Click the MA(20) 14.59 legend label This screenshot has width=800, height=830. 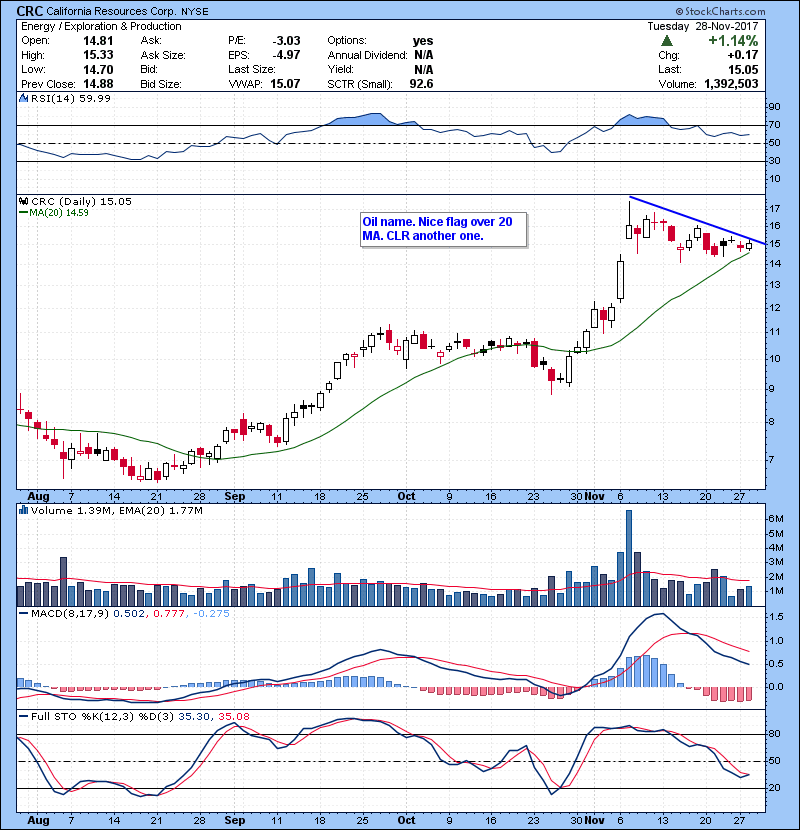(x=59, y=213)
